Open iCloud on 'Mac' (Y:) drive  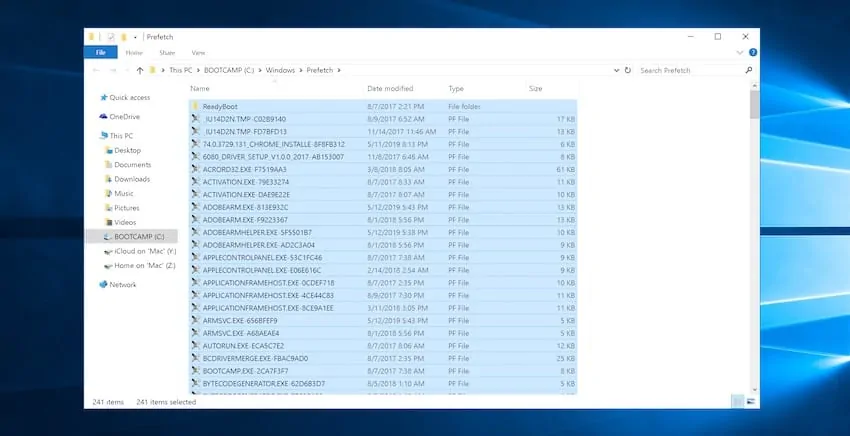click(x=140, y=251)
